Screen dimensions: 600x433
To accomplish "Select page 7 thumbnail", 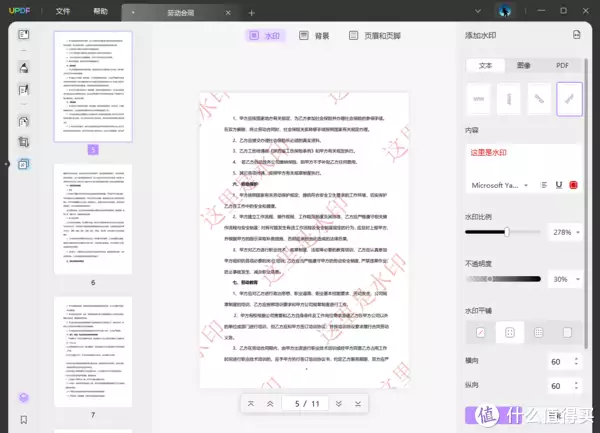I will click(93, 352).
